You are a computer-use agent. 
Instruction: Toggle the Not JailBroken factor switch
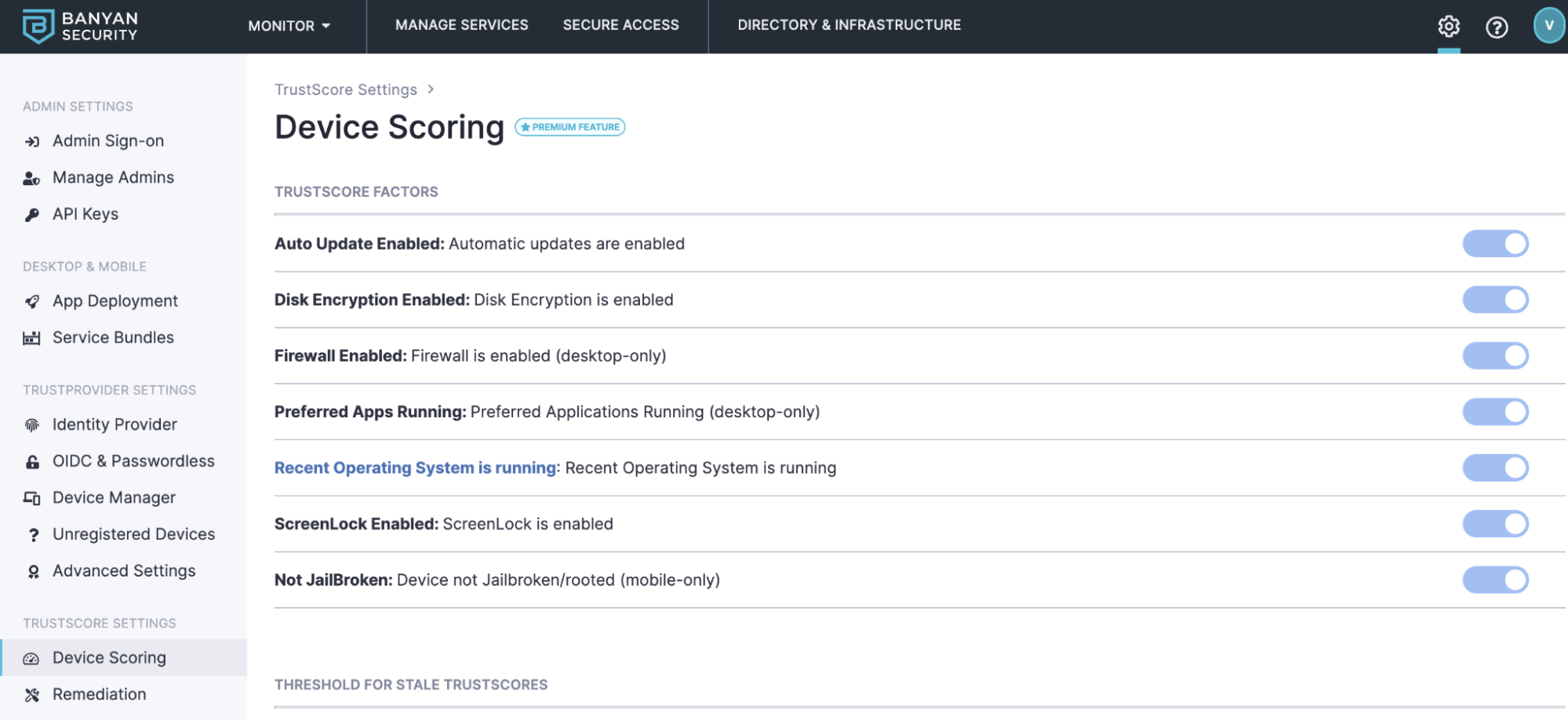pyautogui.click(x=1495, y=580)
